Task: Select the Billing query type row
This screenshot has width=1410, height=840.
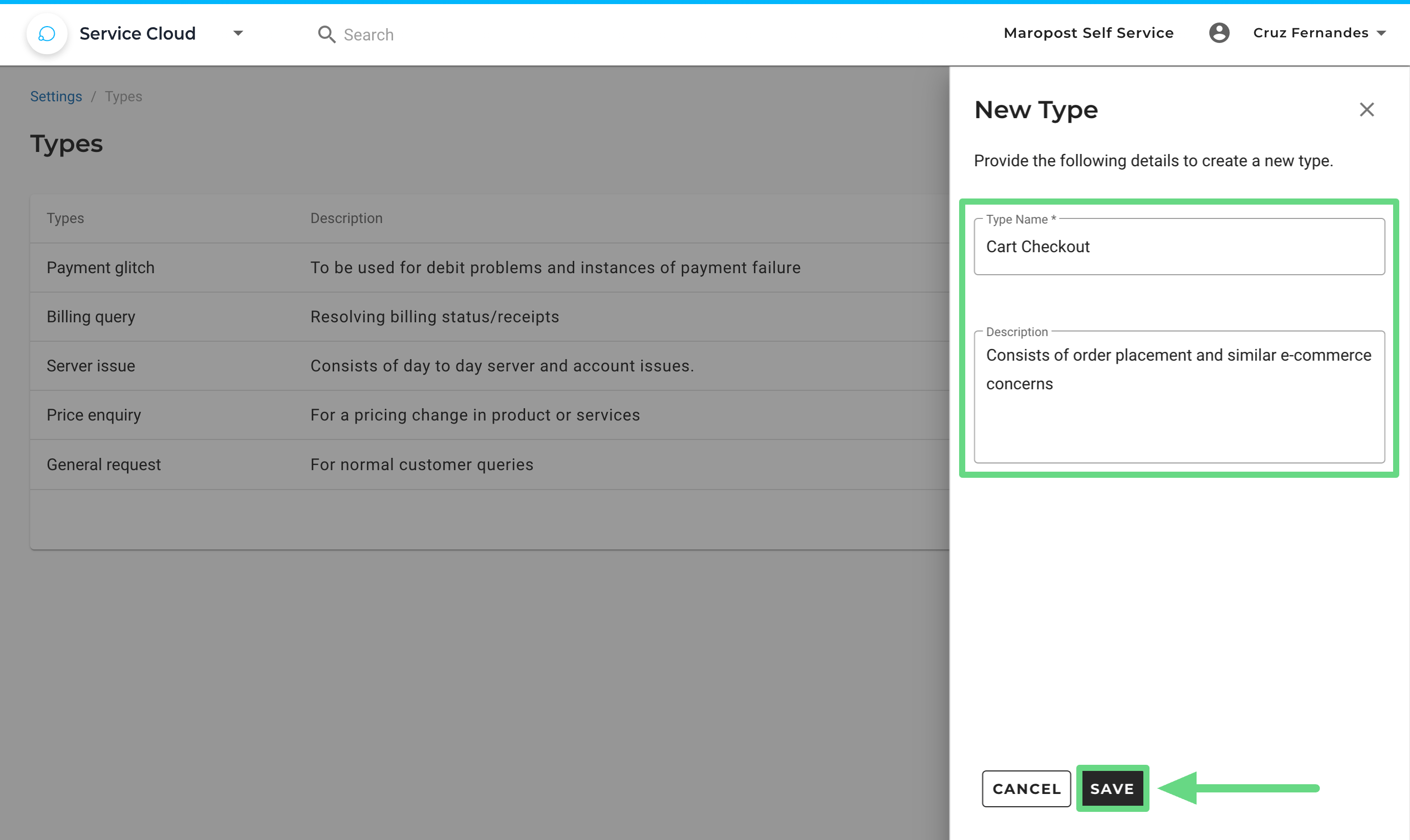Action: (91, 317)
